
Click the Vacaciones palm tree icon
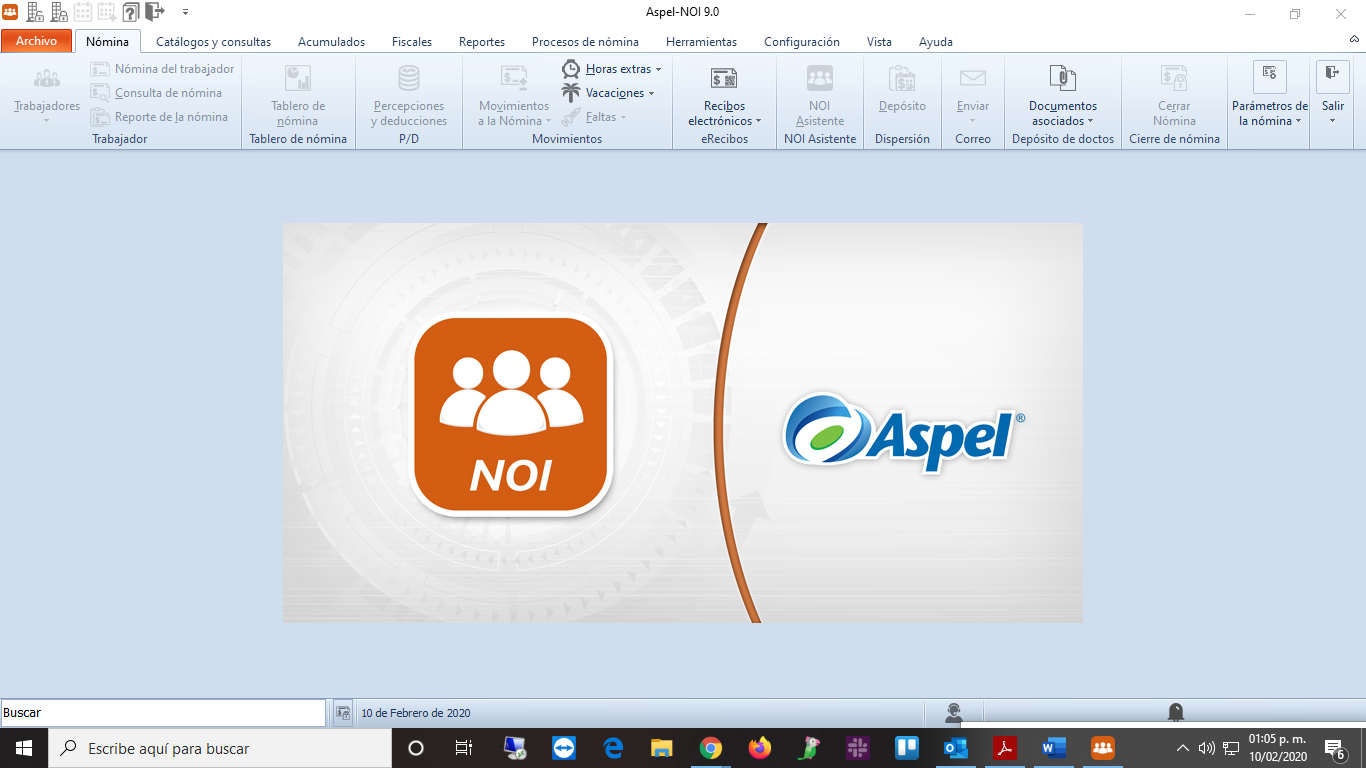[x=571, y=93]
